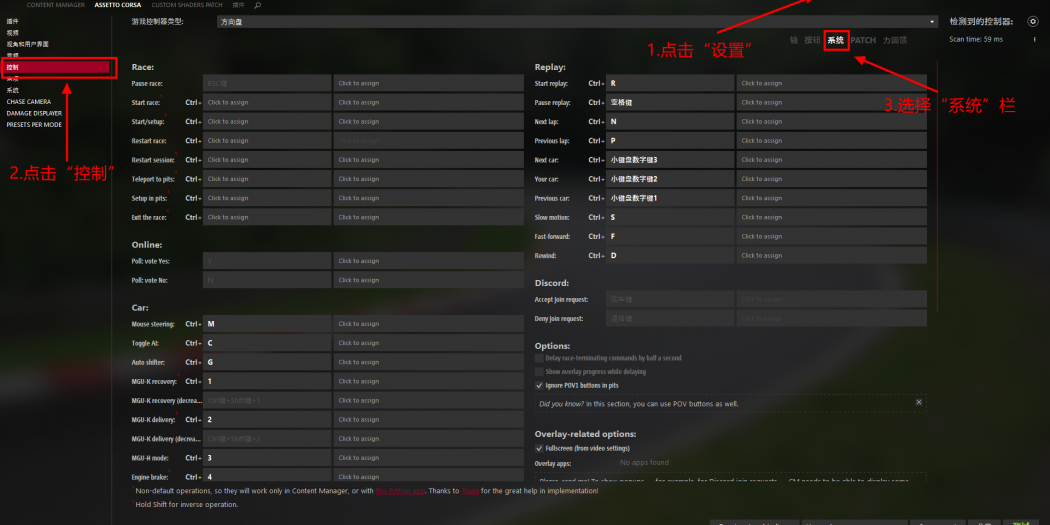Click the Pause race ESC key field
The image size is (1050, 525).
(267, 83)
